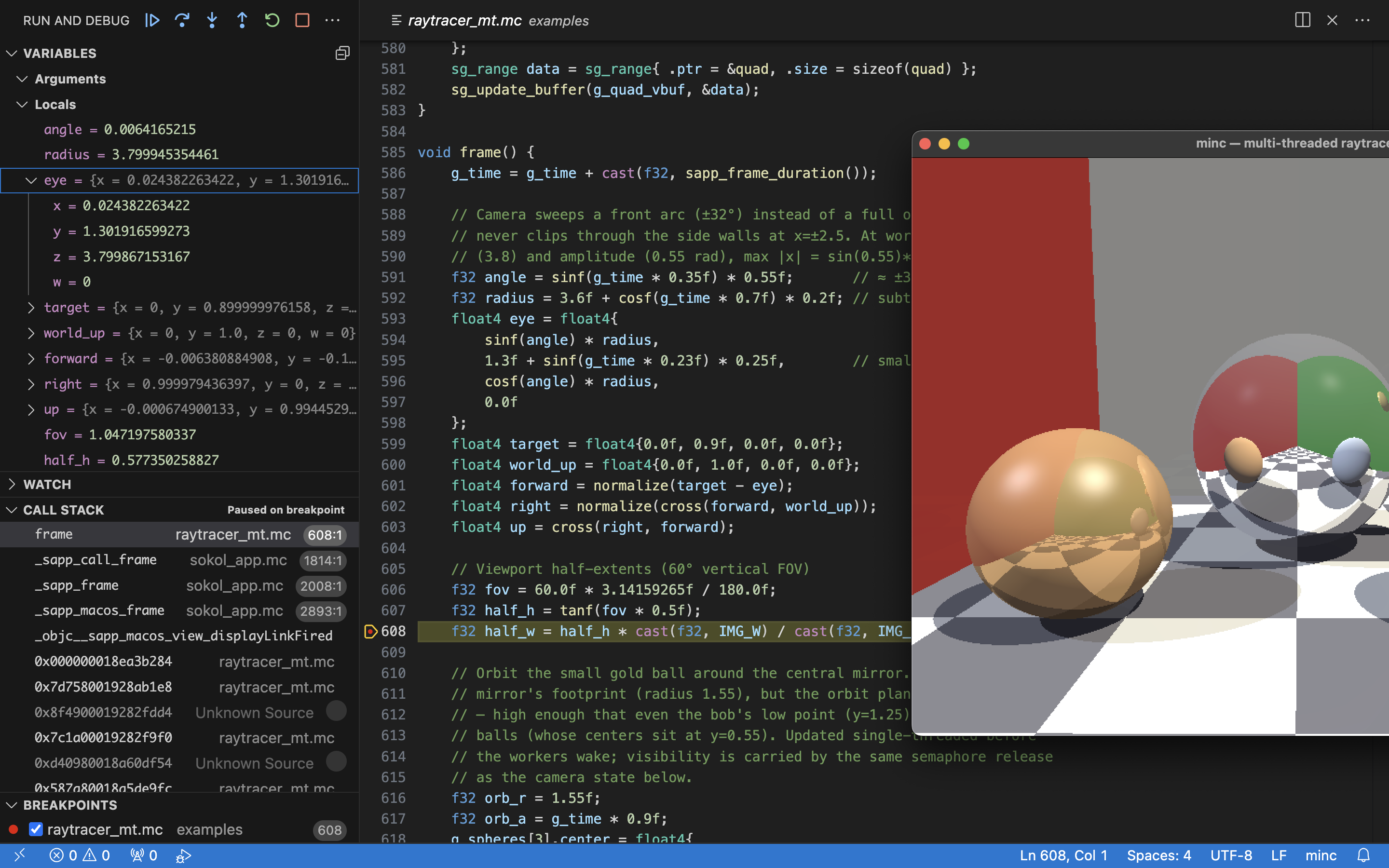The image size is (1389, 868).
Task: Click the gold sphere in the raytracer window
Action: (1069, 524)
